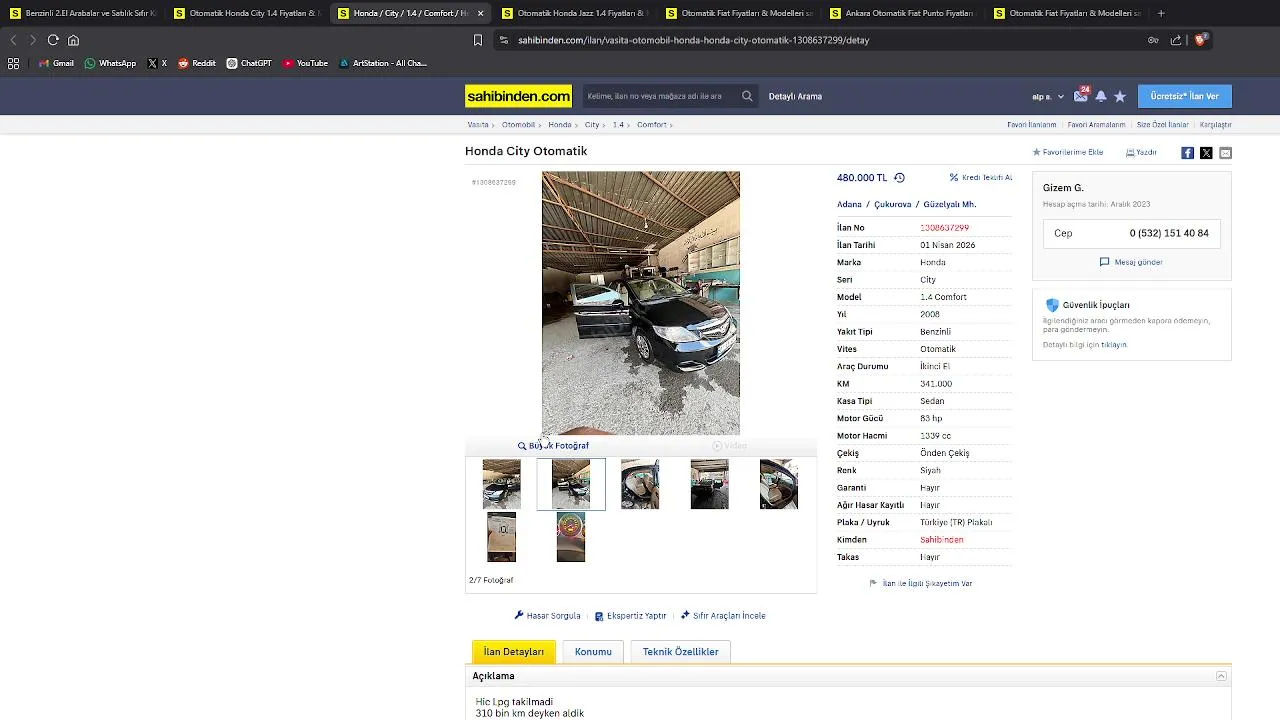1280x720 pixels.
Task: Open a new browser tab with plus icon
Action: [1161, 13]
